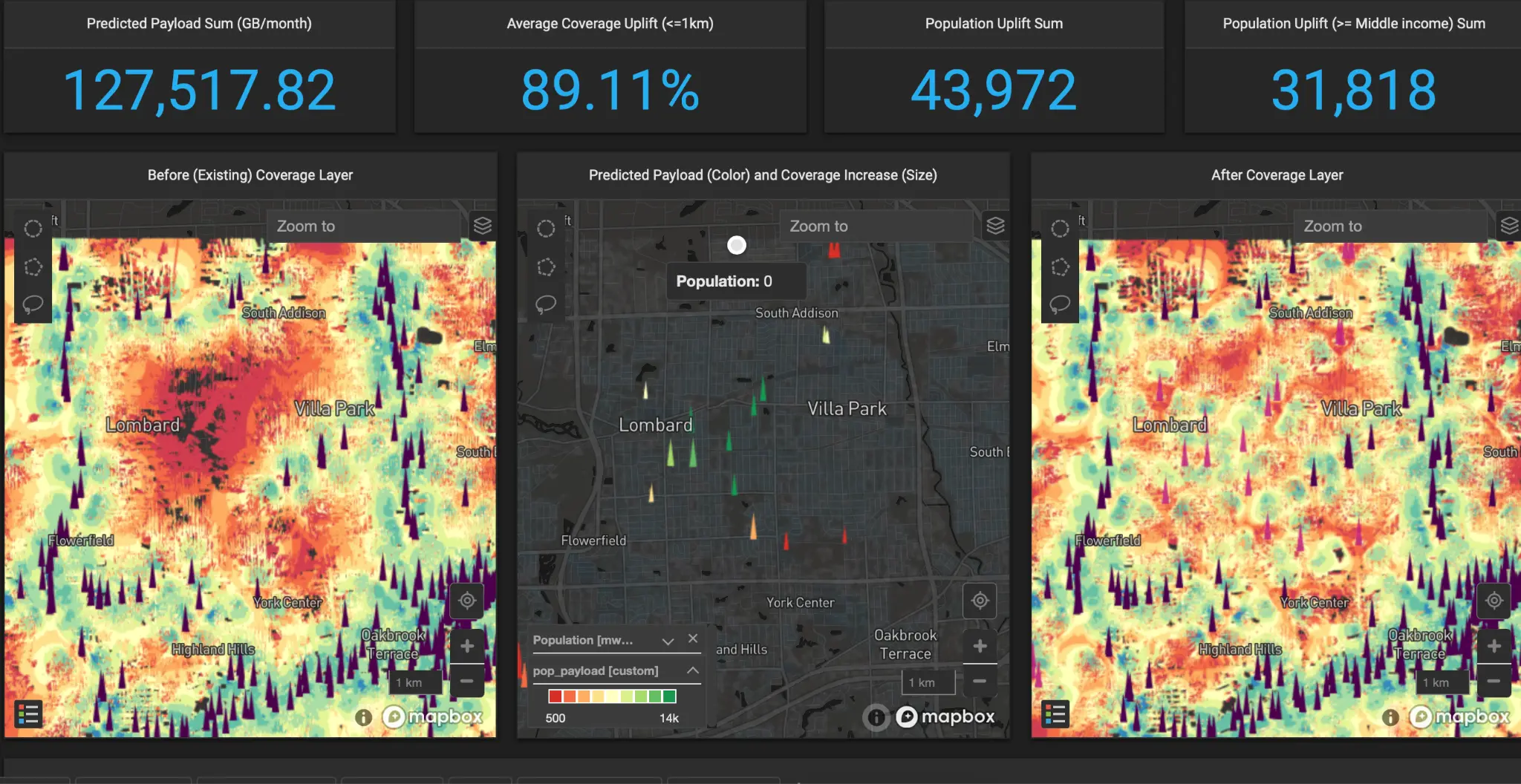Image resolution: width=1521 pixels, height=784 pixels.
Task: Select circle selection tool on After Coverage map
Action: [x=1060, y=229]
